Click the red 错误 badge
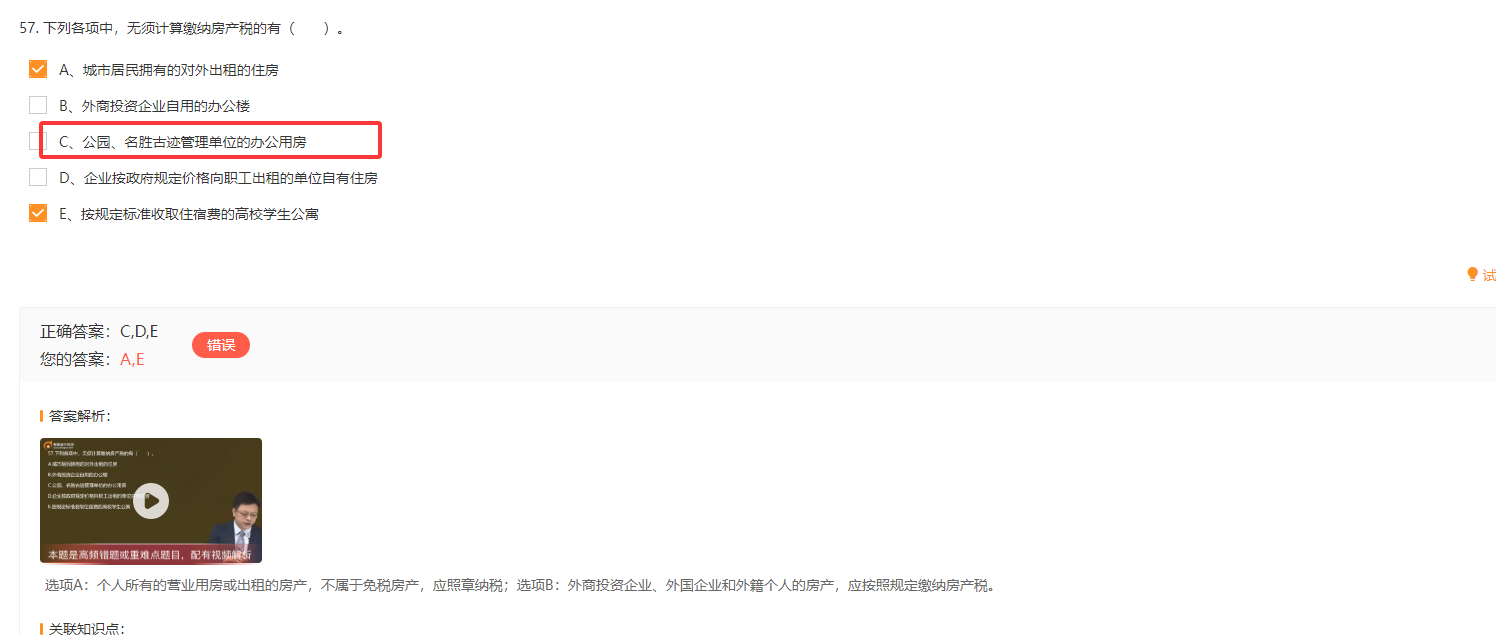Viewport: 1496px width, 636px height. tap(221, 345)
